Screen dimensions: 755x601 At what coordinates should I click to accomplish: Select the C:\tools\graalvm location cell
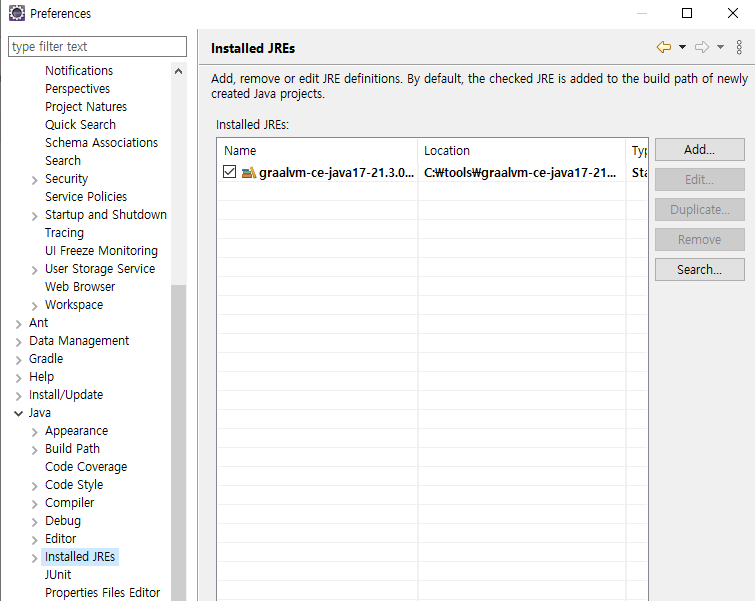pyautogui.click(x=520, y=172)
